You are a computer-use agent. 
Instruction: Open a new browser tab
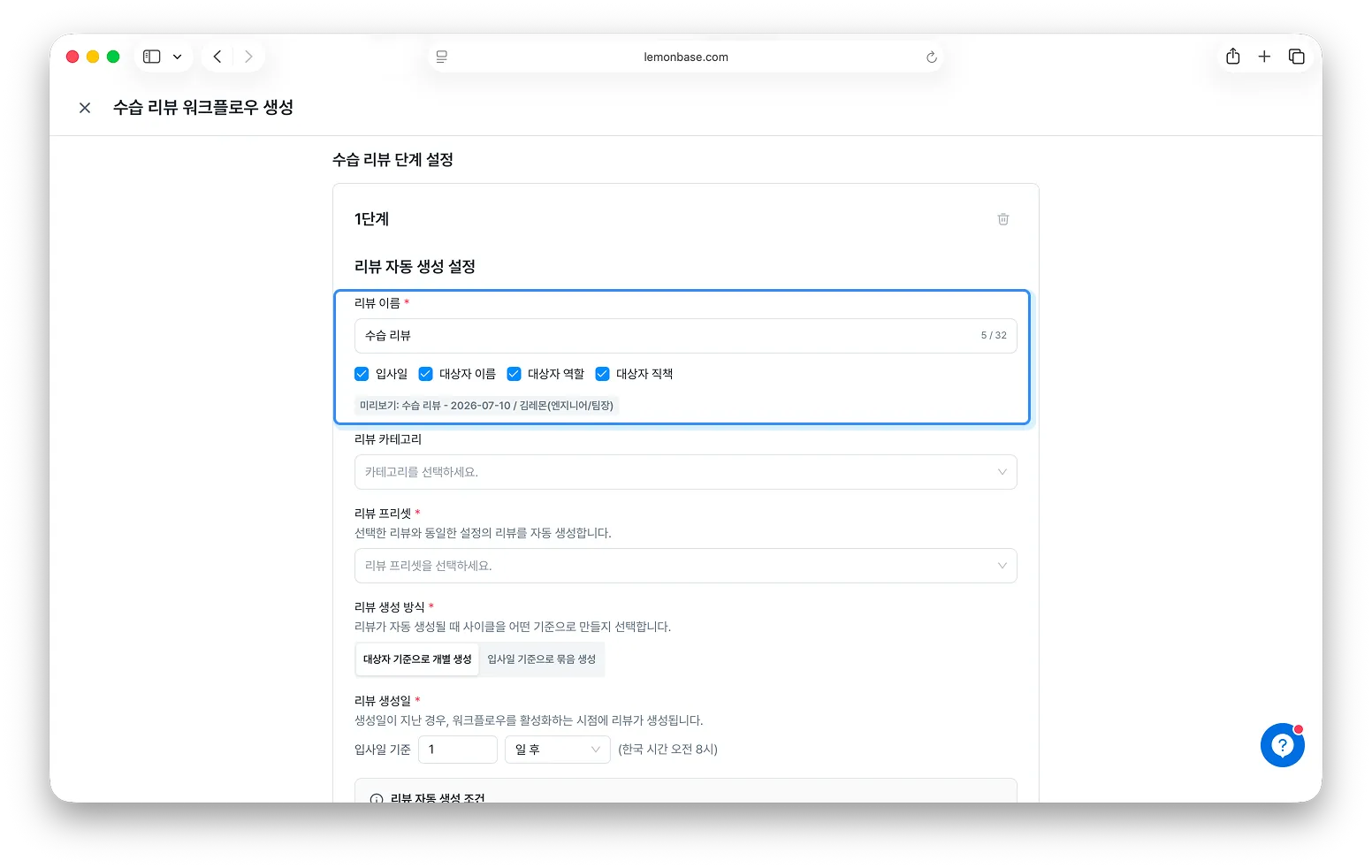tap(1264, 57)
